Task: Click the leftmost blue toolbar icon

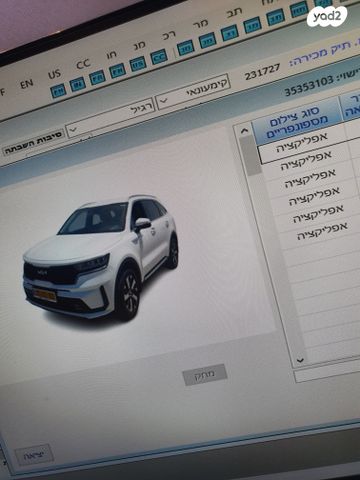Action: (x=58, y=91)
